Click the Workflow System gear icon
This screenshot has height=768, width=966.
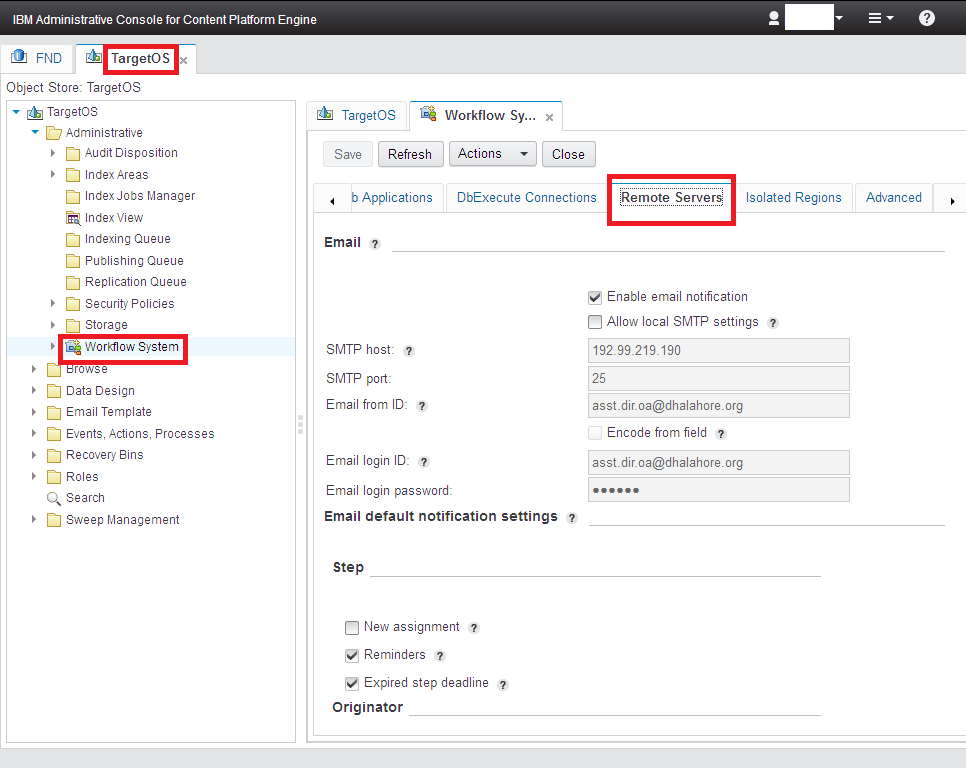(x=71, y=348)
